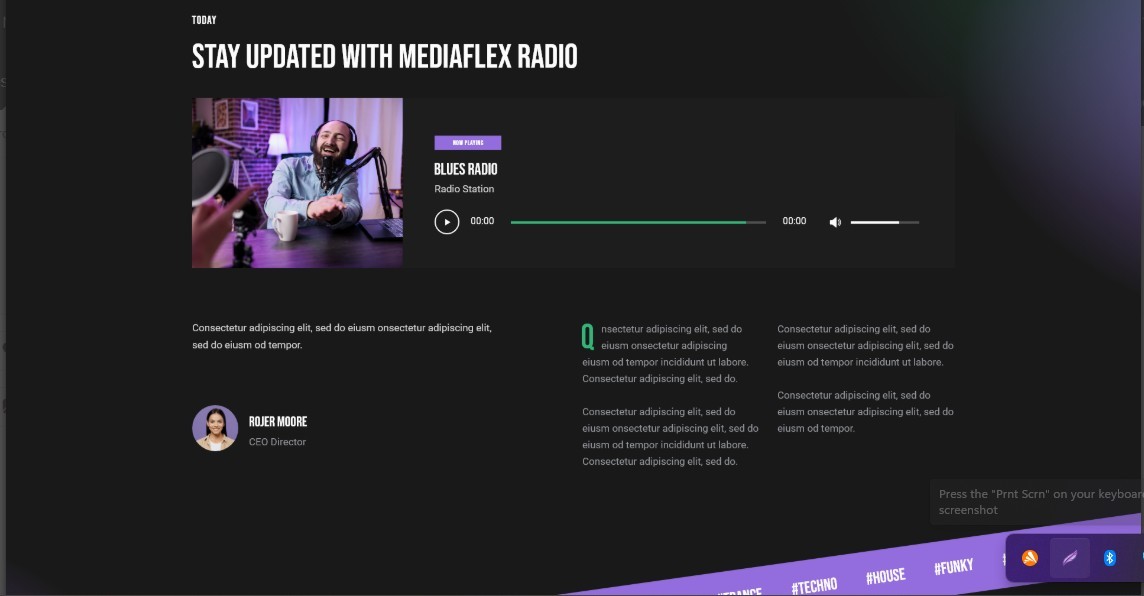This screenshot has height=596, width=1144.
Task: Adjust the volume slider
Action: coord(884,222)
